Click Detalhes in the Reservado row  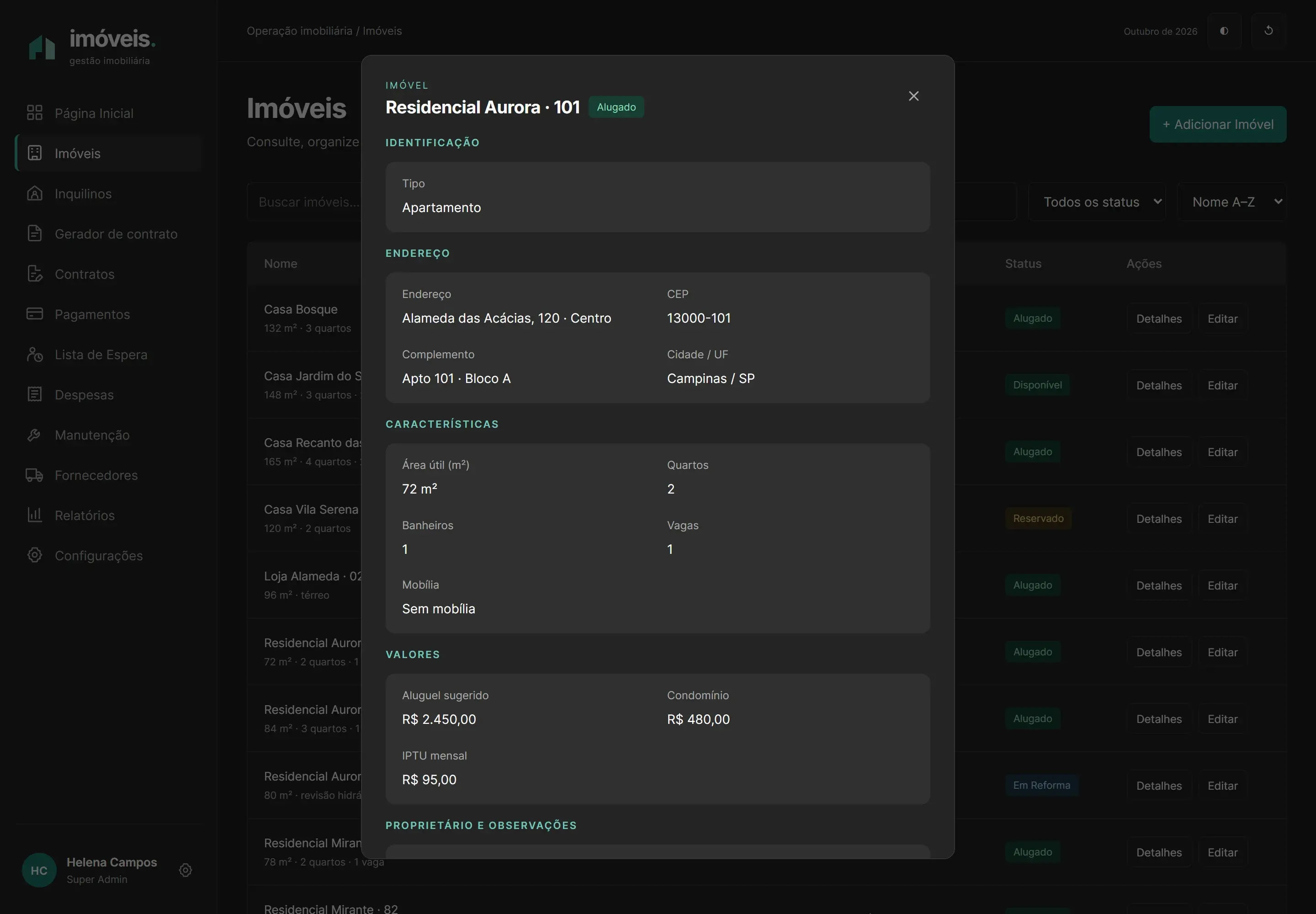pos(1158,519)
